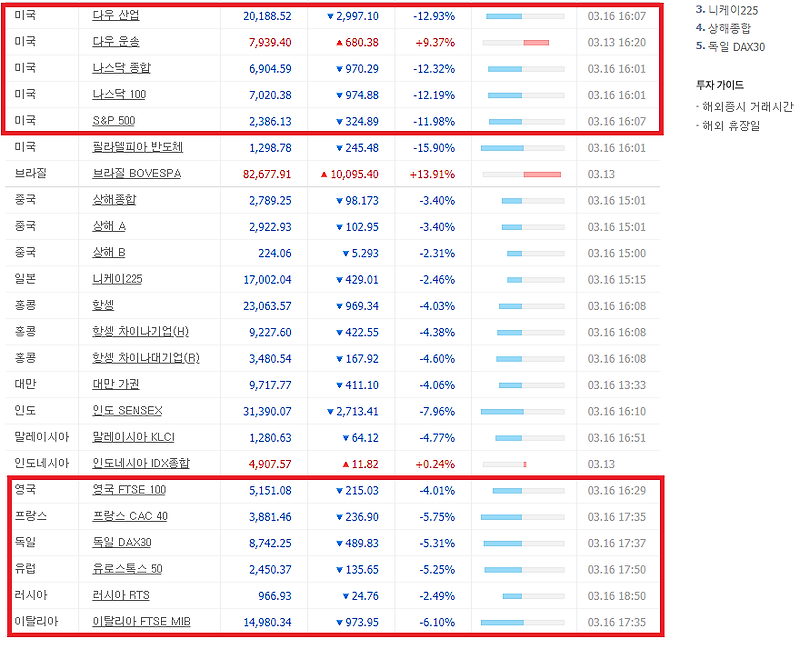Open the 말레이시아 KLCI index link
The image size is (800, 649).
click(x=134, y=438)
